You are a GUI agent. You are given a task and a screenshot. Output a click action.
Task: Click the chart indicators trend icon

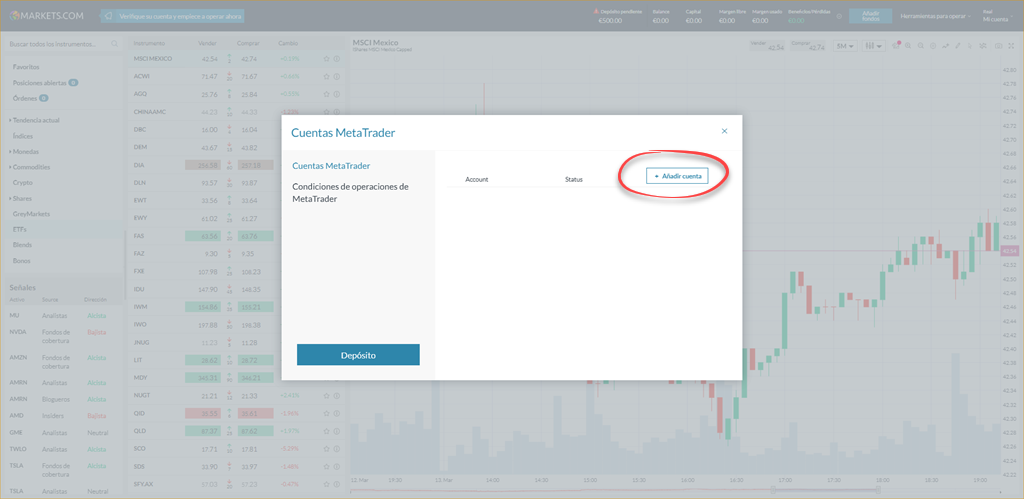[x=946, y=46]
